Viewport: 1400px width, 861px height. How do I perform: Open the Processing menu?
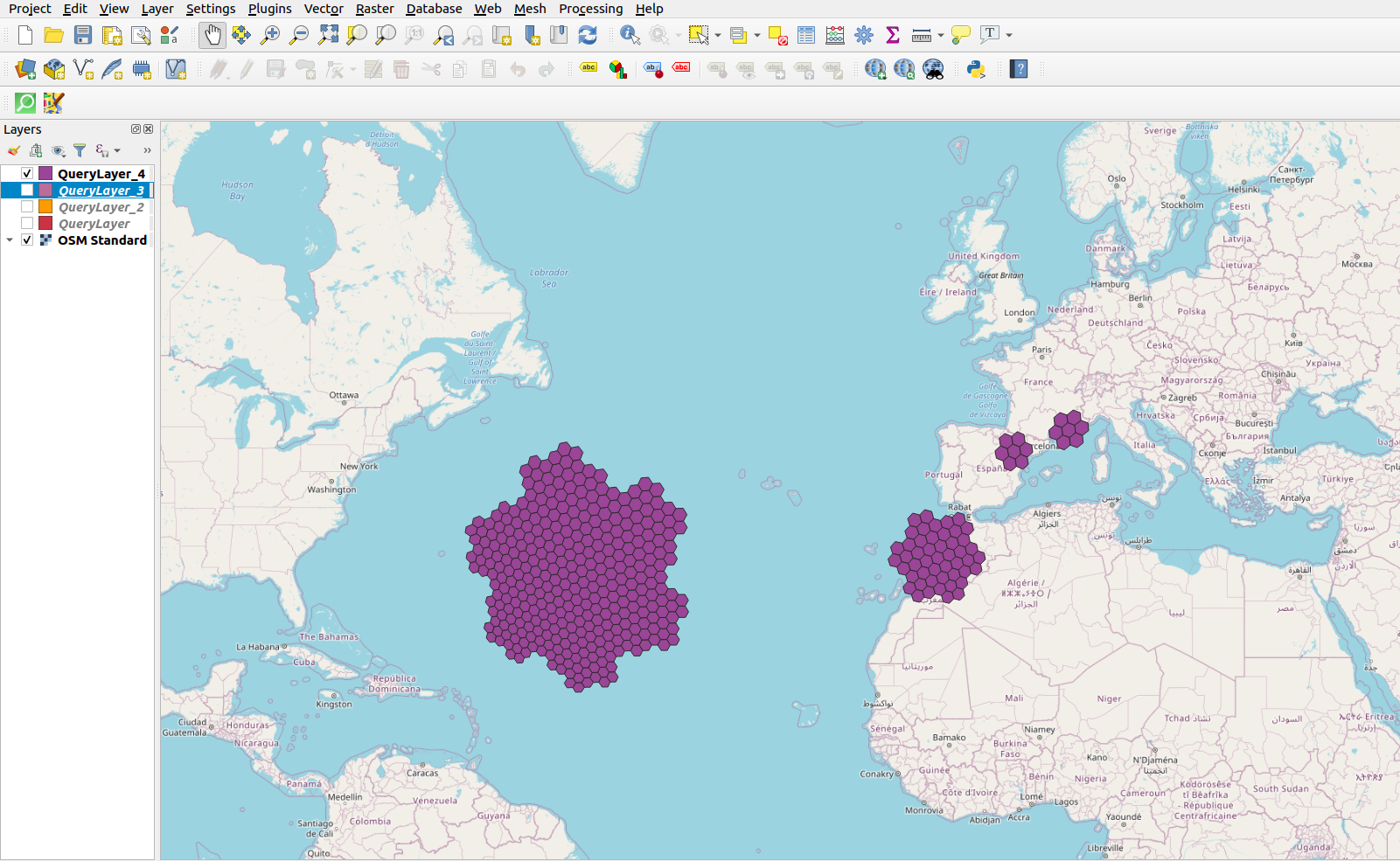click(x=591, y=9)
